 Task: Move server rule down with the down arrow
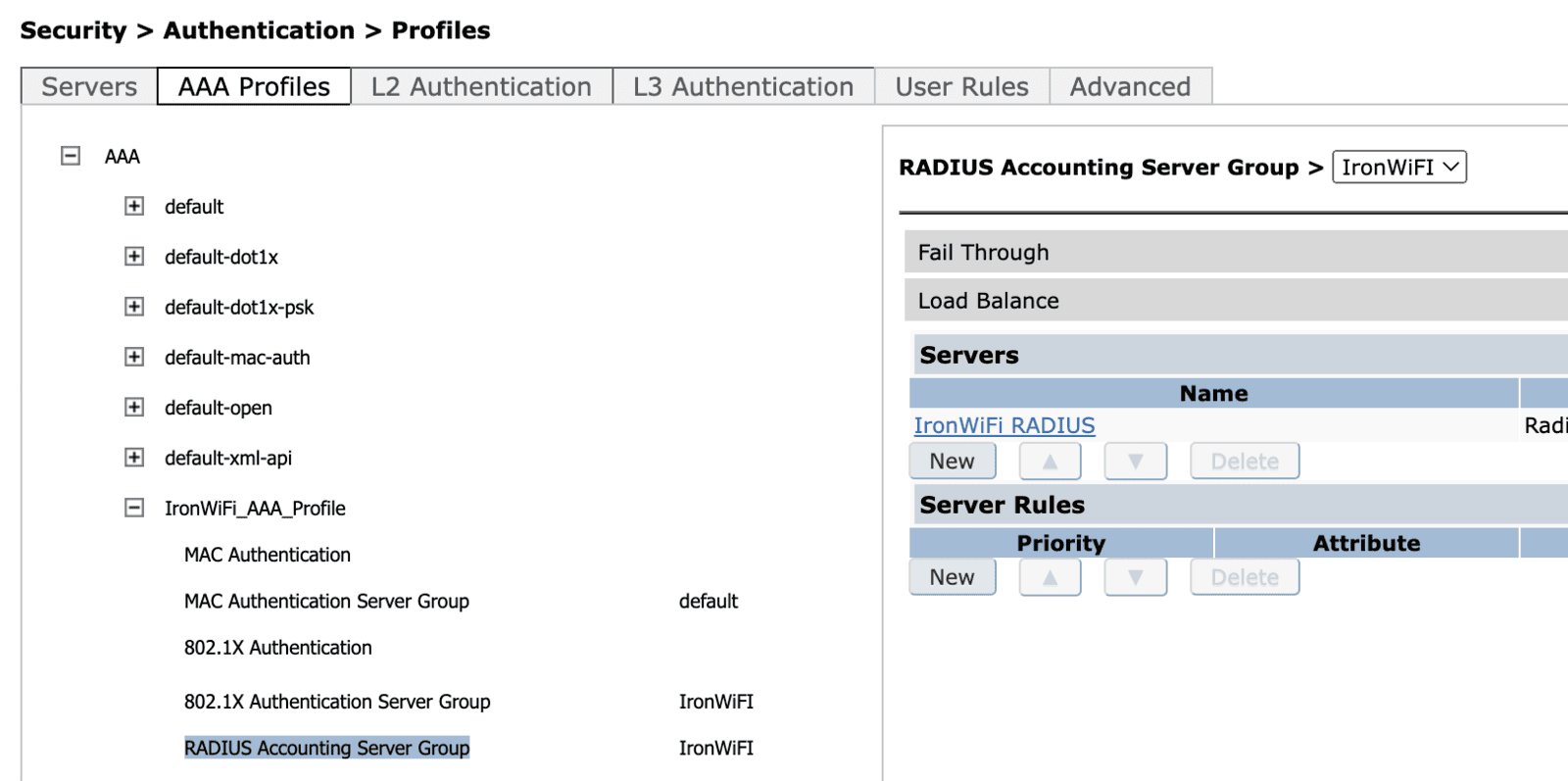pos(1135,577)
